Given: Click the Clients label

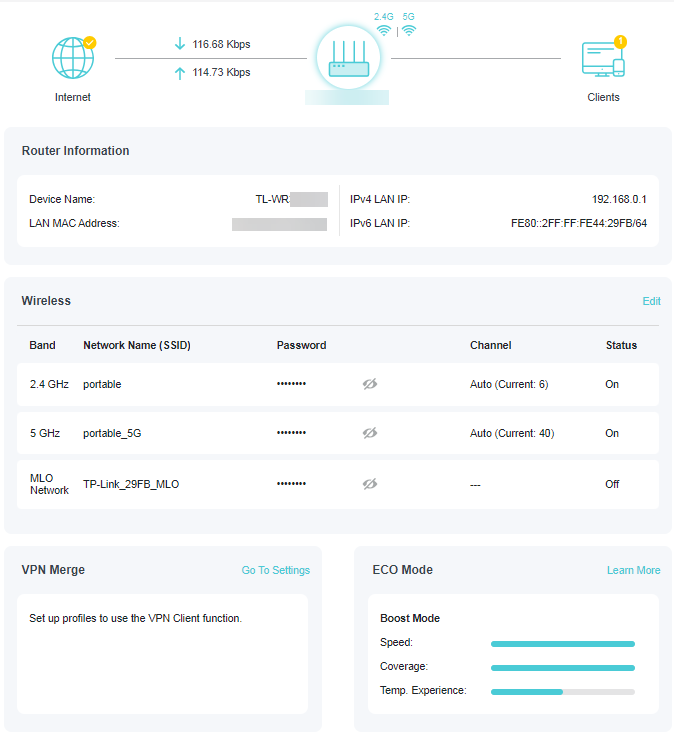Looking at the screenshot, I should point(604,97).
